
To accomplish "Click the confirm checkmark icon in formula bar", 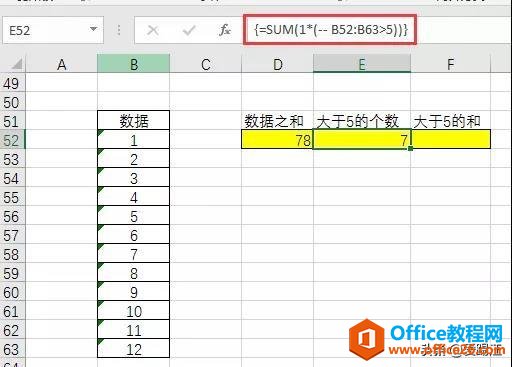I will click(189, 30).
